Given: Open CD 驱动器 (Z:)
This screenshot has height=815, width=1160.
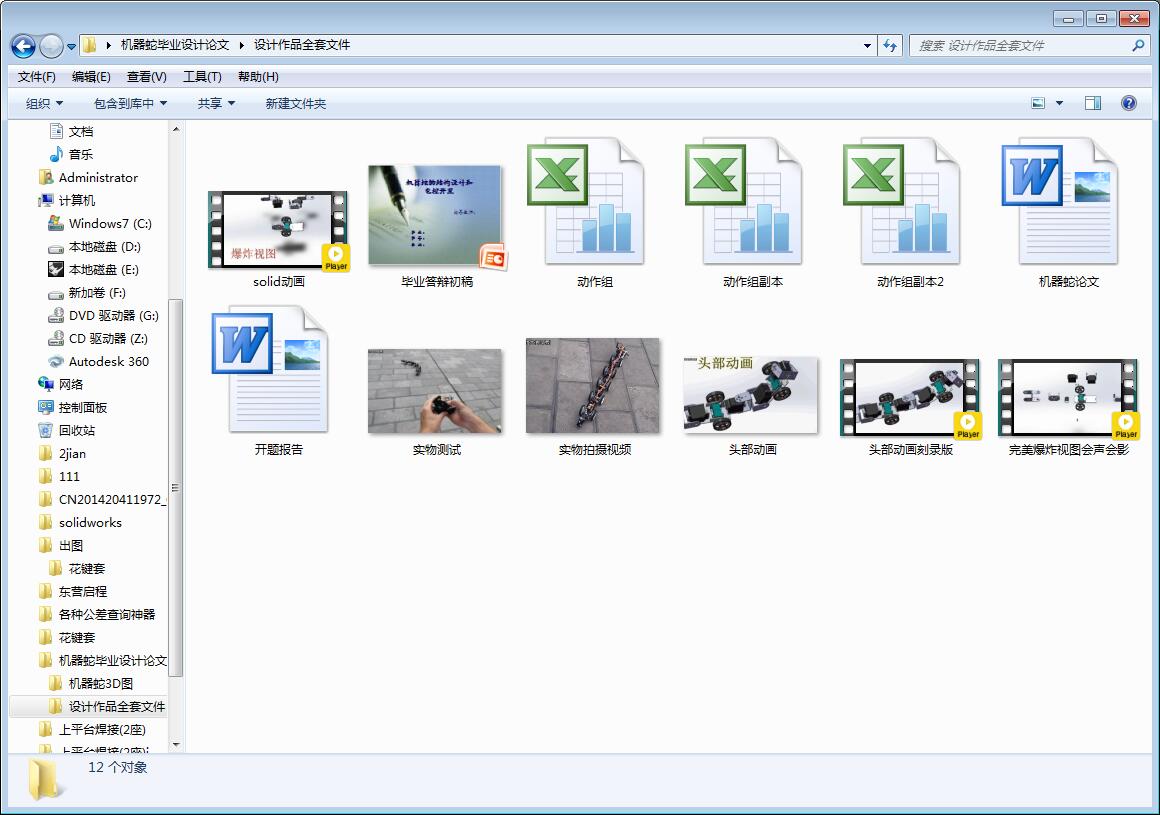Looking at the screenshot, I should 108,339.
